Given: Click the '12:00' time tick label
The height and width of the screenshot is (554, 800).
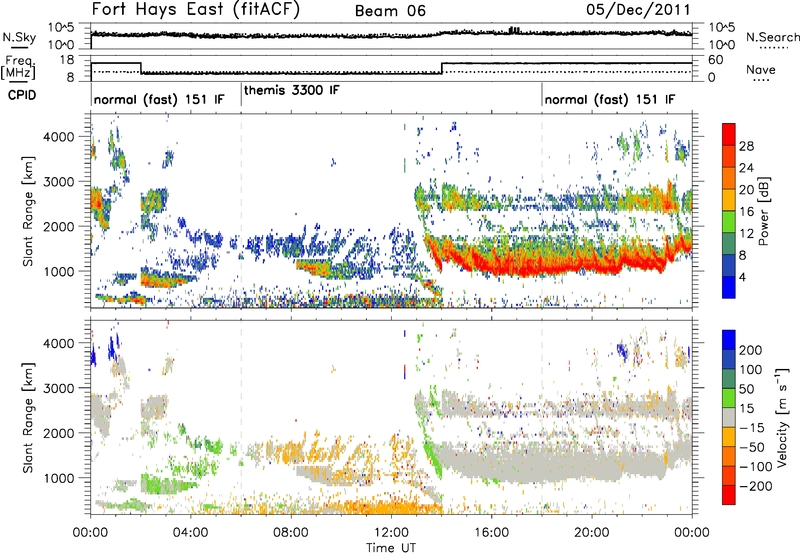Looking at the screenshot, I should (391, 533).
